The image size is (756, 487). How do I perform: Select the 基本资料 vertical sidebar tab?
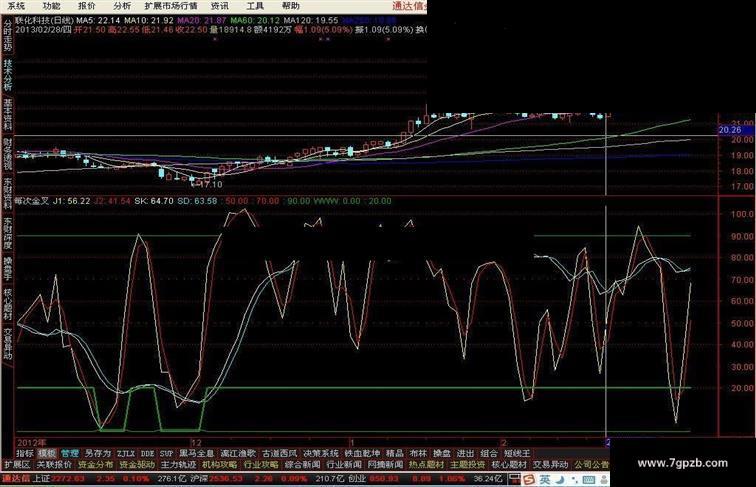tap(7, 113)
